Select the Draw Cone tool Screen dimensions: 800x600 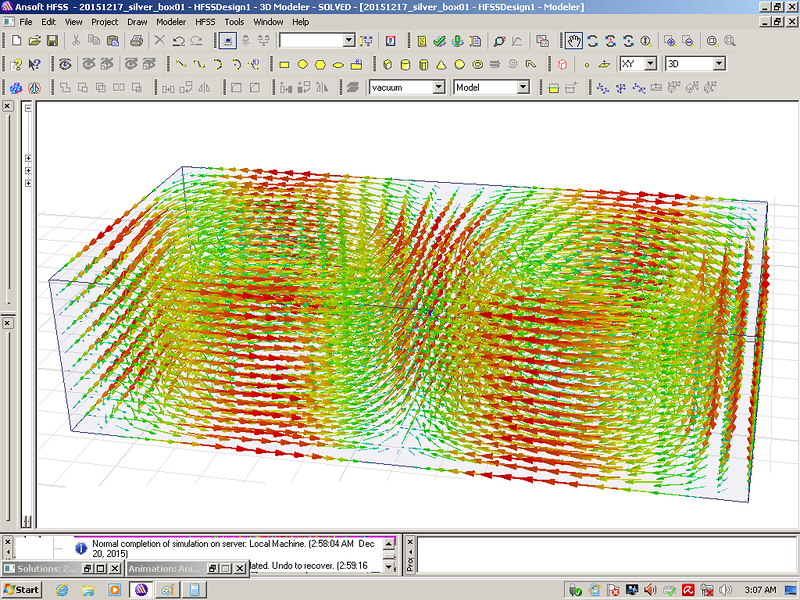point(440,64)
